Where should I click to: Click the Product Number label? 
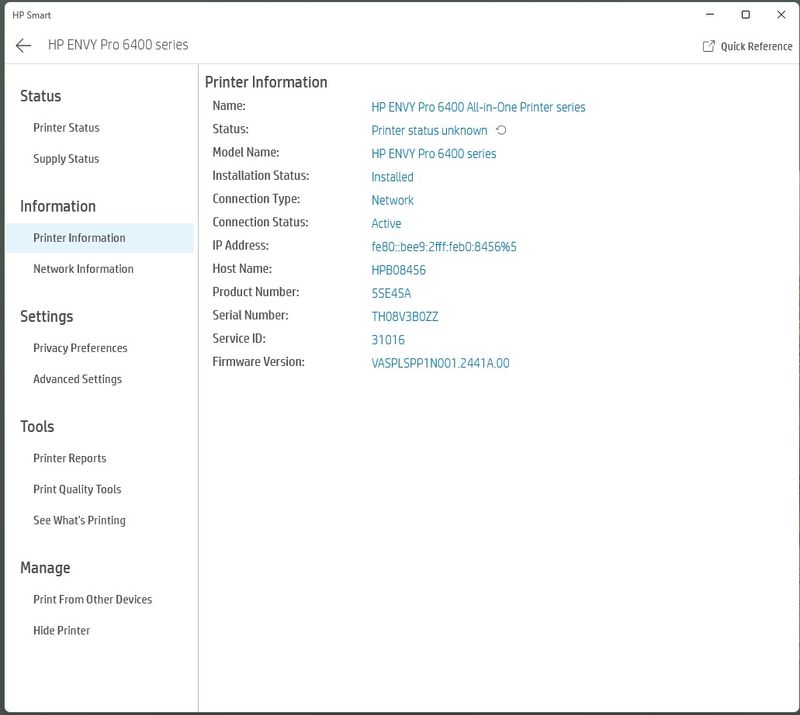click(256, 292)
